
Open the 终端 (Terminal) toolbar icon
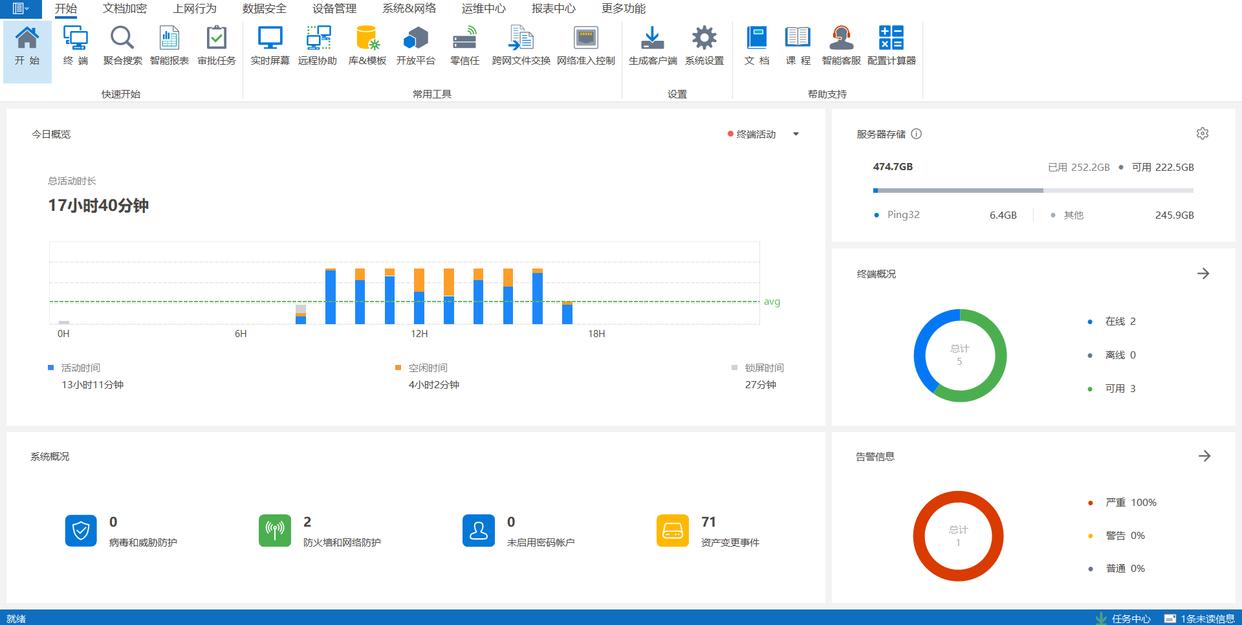(75, 46)
